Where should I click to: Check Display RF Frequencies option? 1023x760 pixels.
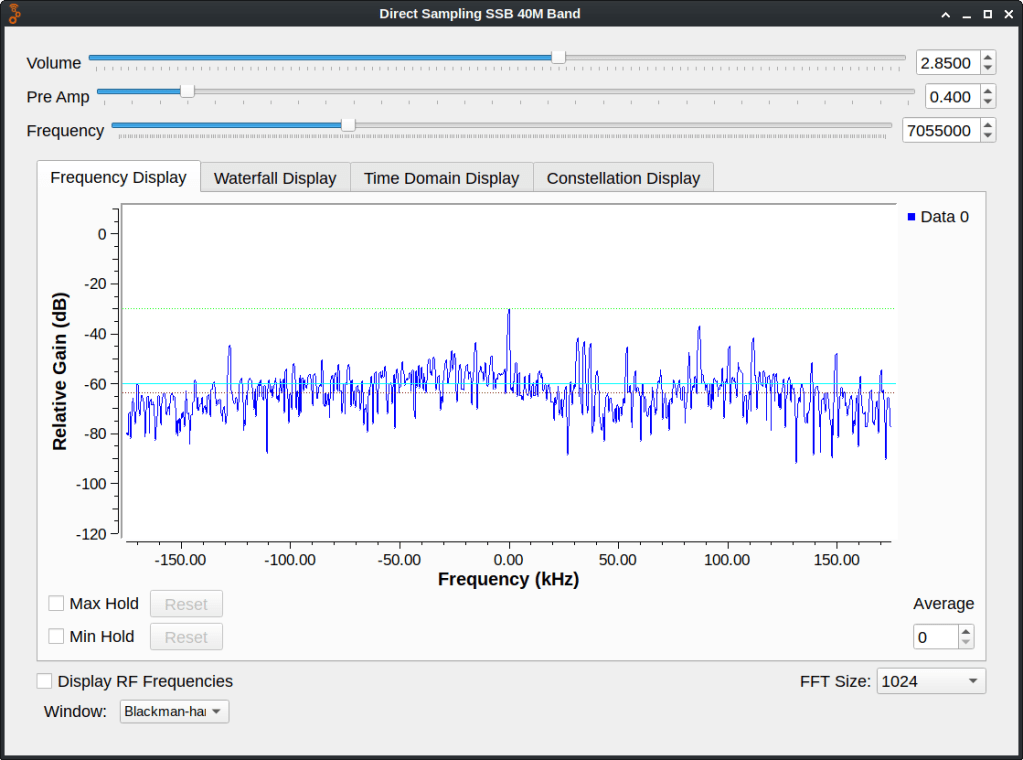click(45, 681)
